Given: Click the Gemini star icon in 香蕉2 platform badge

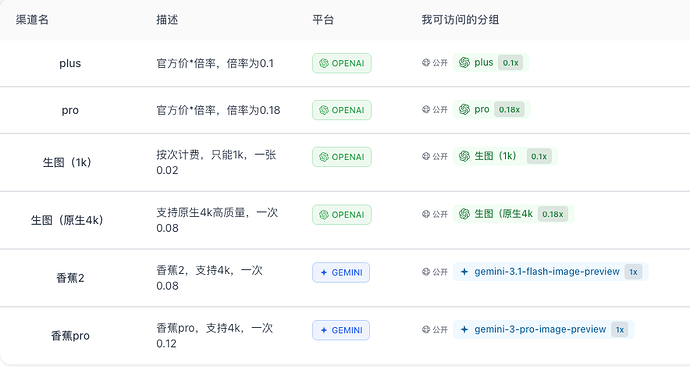Looking at the screenshot, I should point(324,273).
